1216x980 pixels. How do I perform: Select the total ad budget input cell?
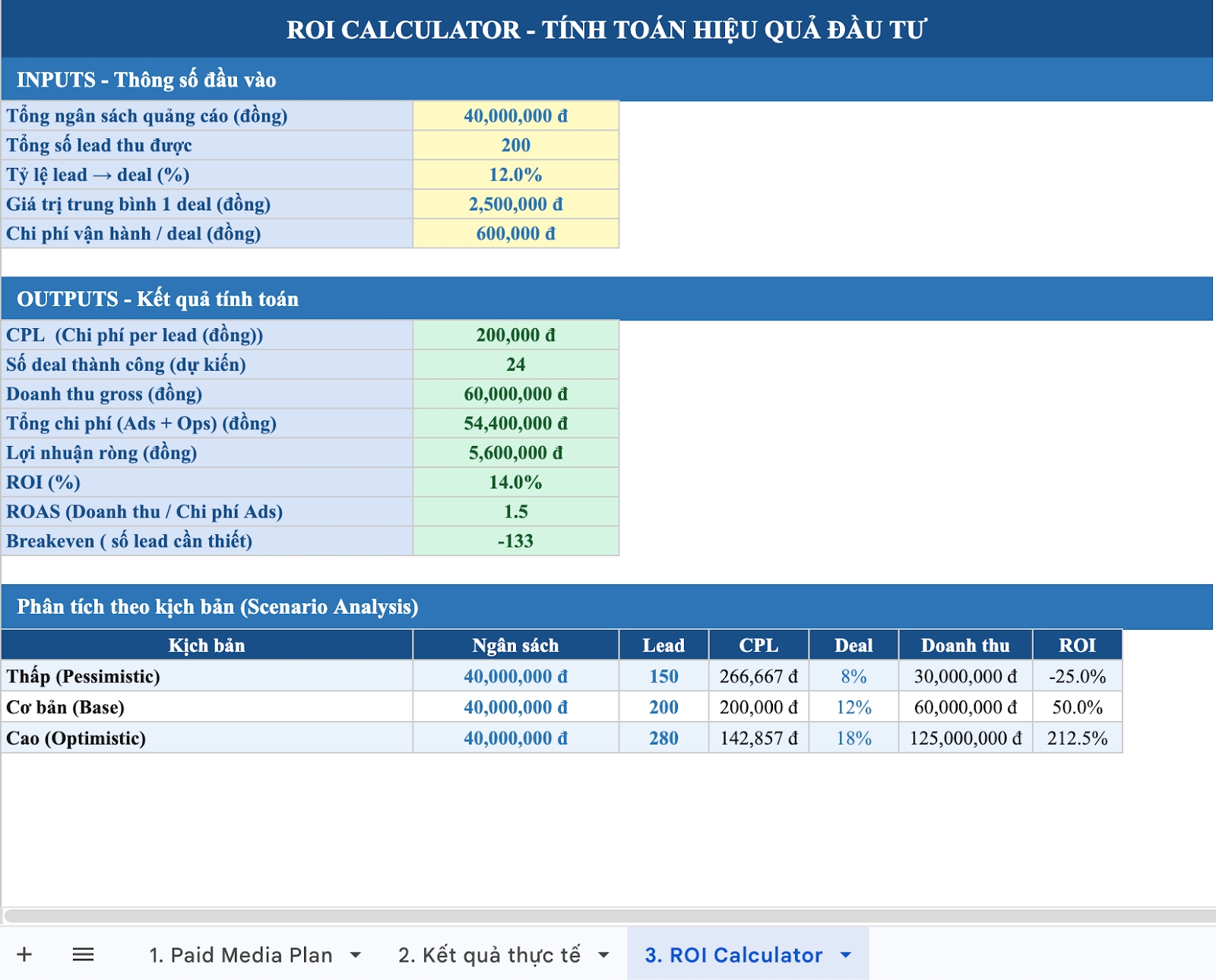click(515, 116)
